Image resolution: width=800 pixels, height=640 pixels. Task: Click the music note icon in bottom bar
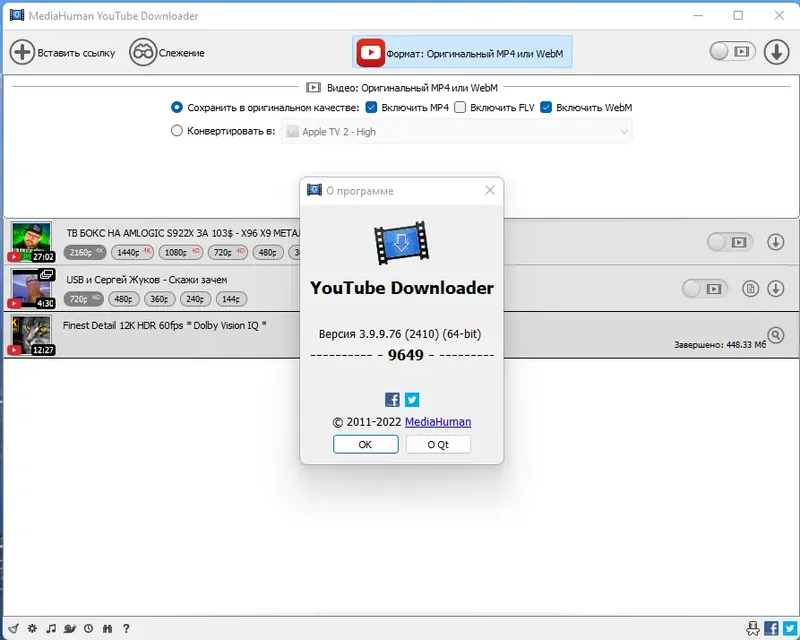(x=52, y=629)
